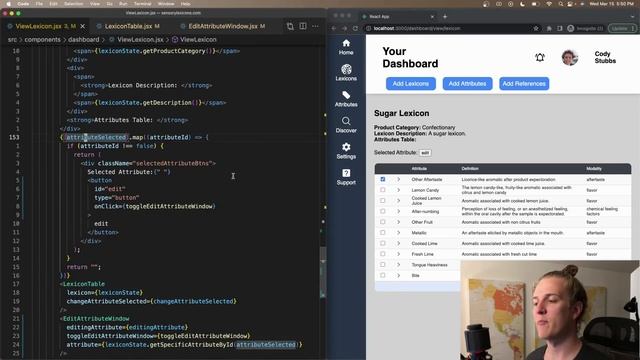
Task: Expand the After-numbing row
Action: pyautogui.click(x=398, y=211)
